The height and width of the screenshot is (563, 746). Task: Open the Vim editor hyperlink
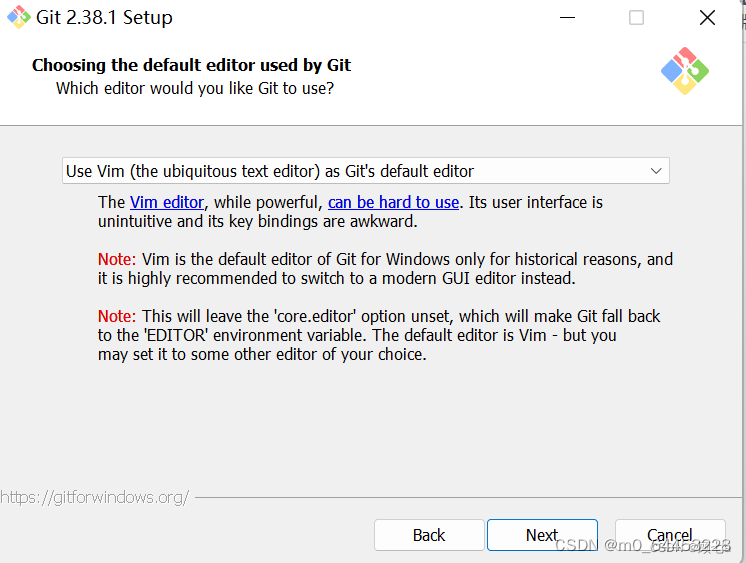tap(167, 202)
